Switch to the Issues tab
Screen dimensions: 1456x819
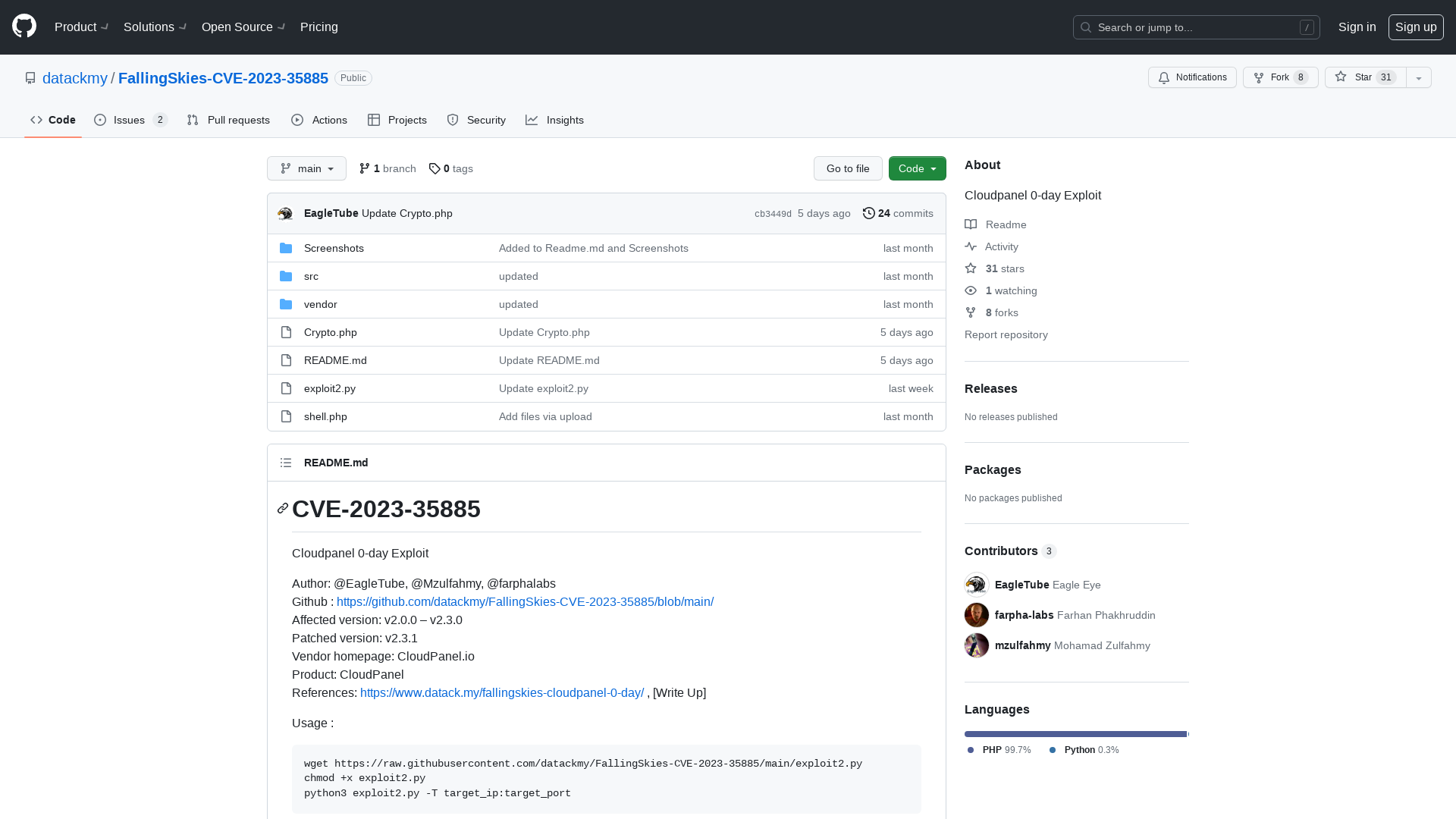131,120
